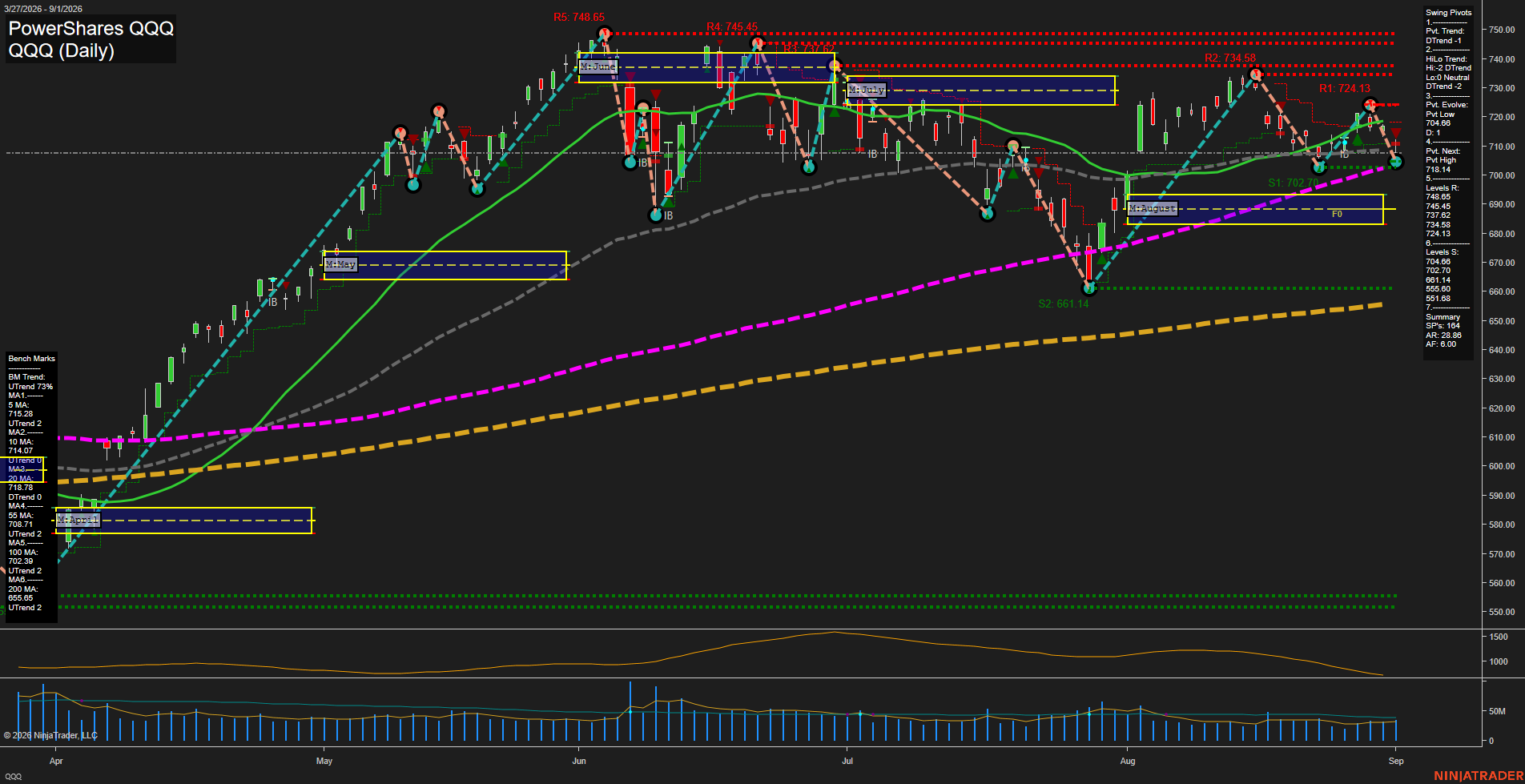This screenshot has width=1525, height=784.
Task: Click the 50M volume axis label
Action: 1497,711
